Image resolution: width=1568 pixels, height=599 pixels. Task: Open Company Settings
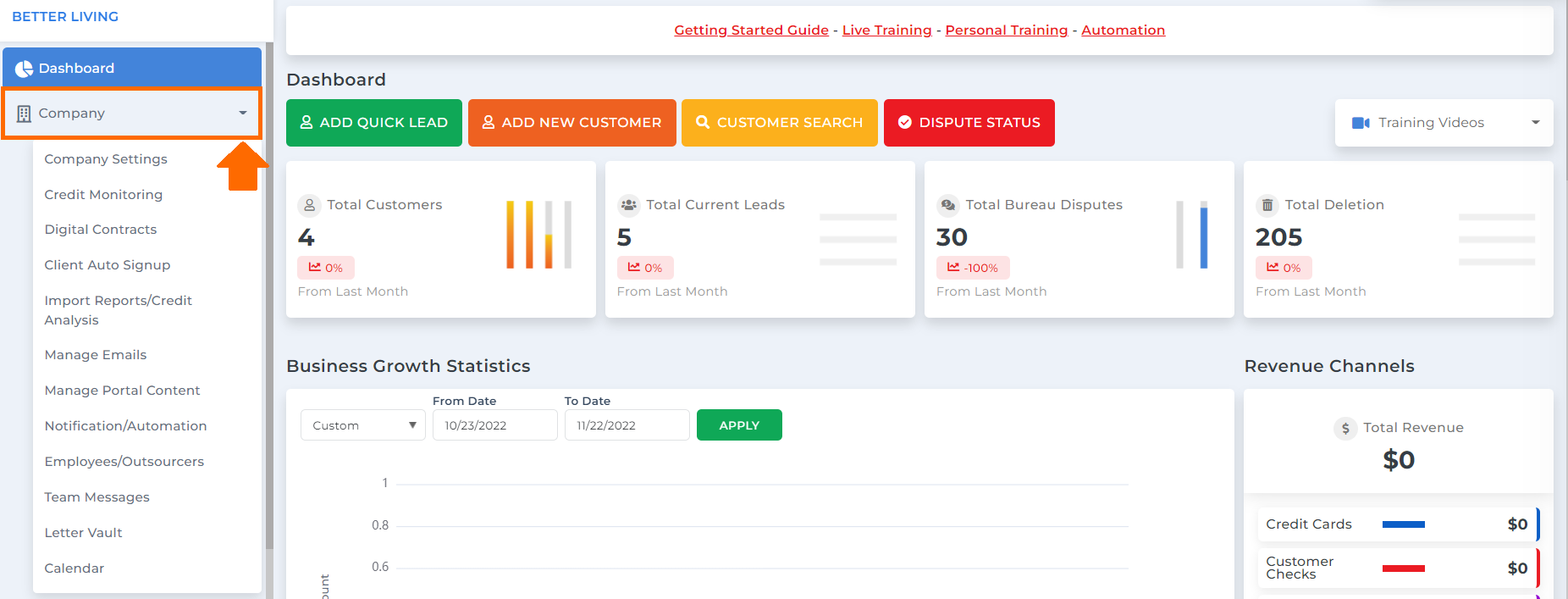coord(106,159)
